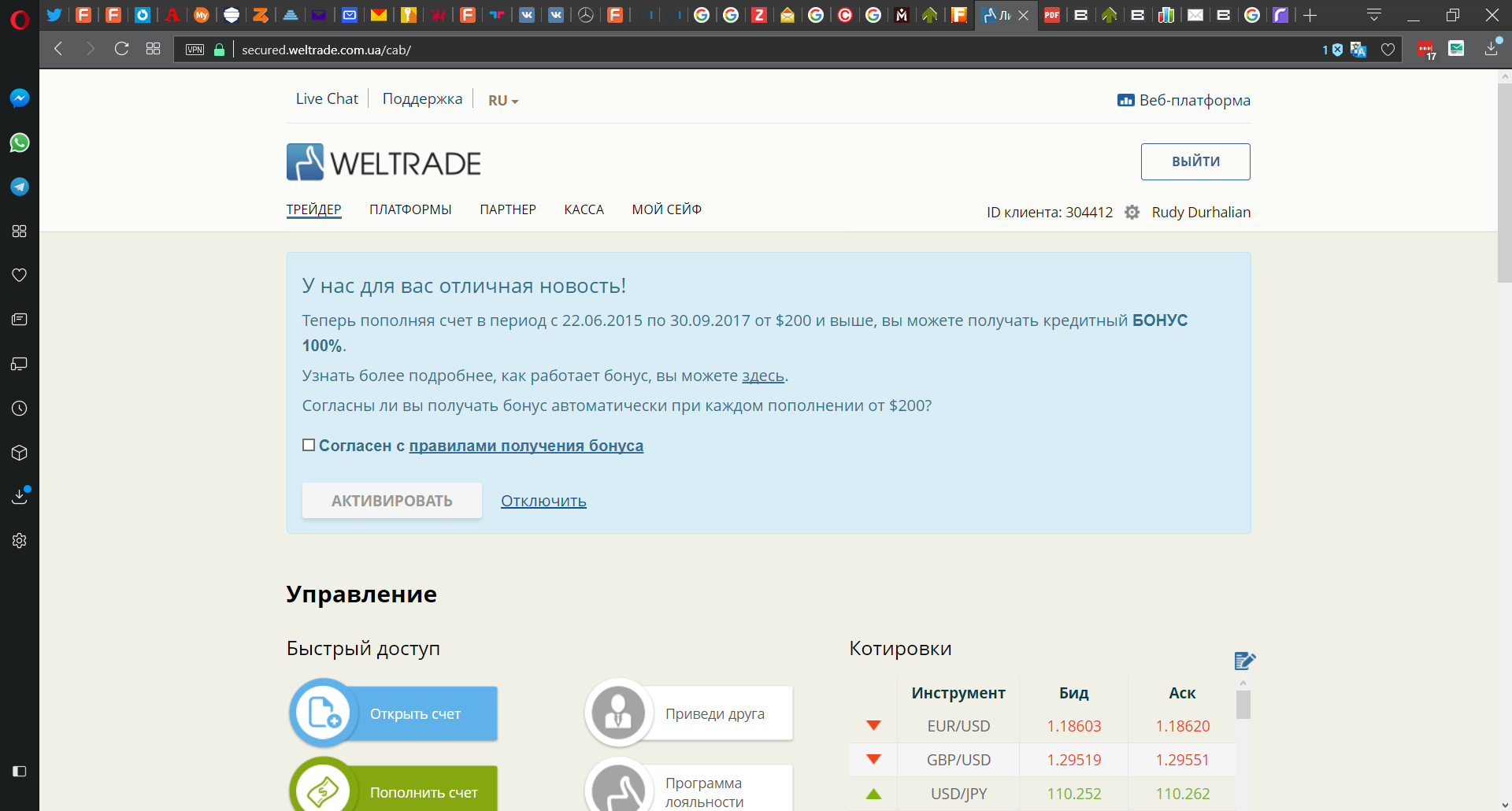This screenshot has height=811, width=1512.
Task: Open Settings gear in the sidebar
Action: tap(20, 540)
